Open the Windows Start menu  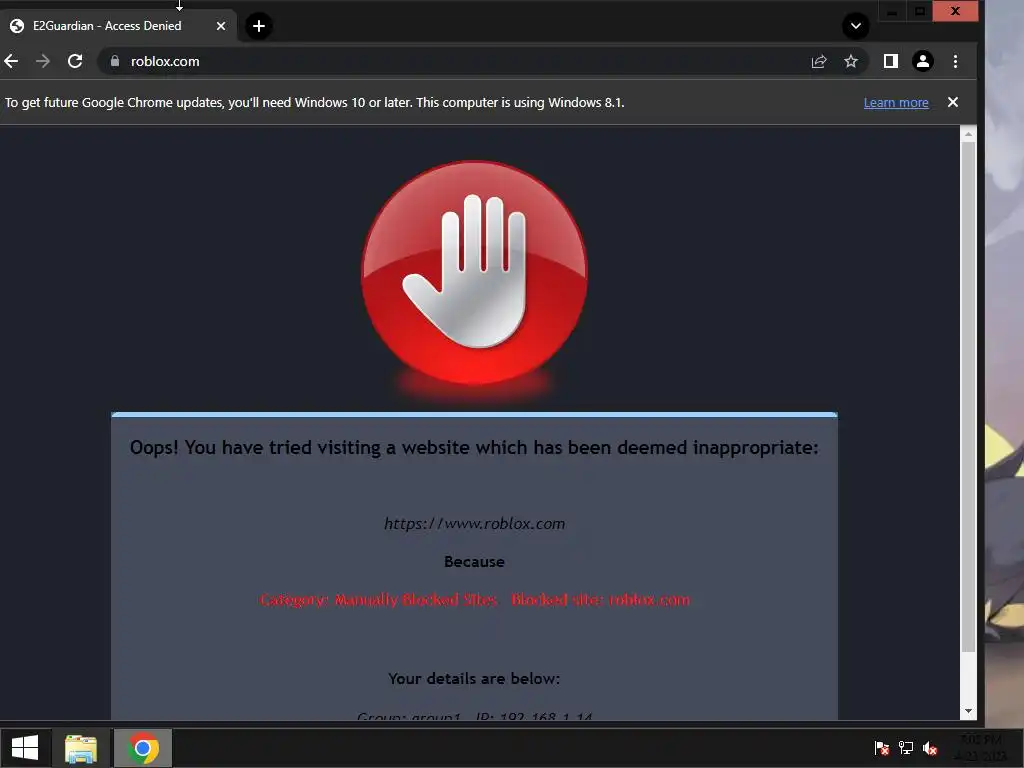pyautogui.click(x=25, y=748)
